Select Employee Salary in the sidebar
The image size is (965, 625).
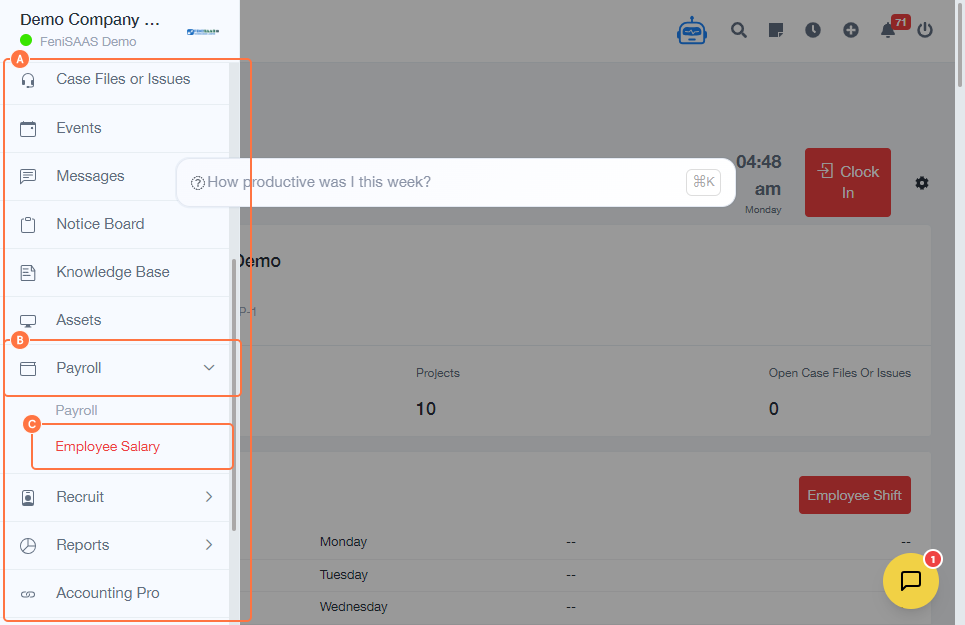pos(108,447)
